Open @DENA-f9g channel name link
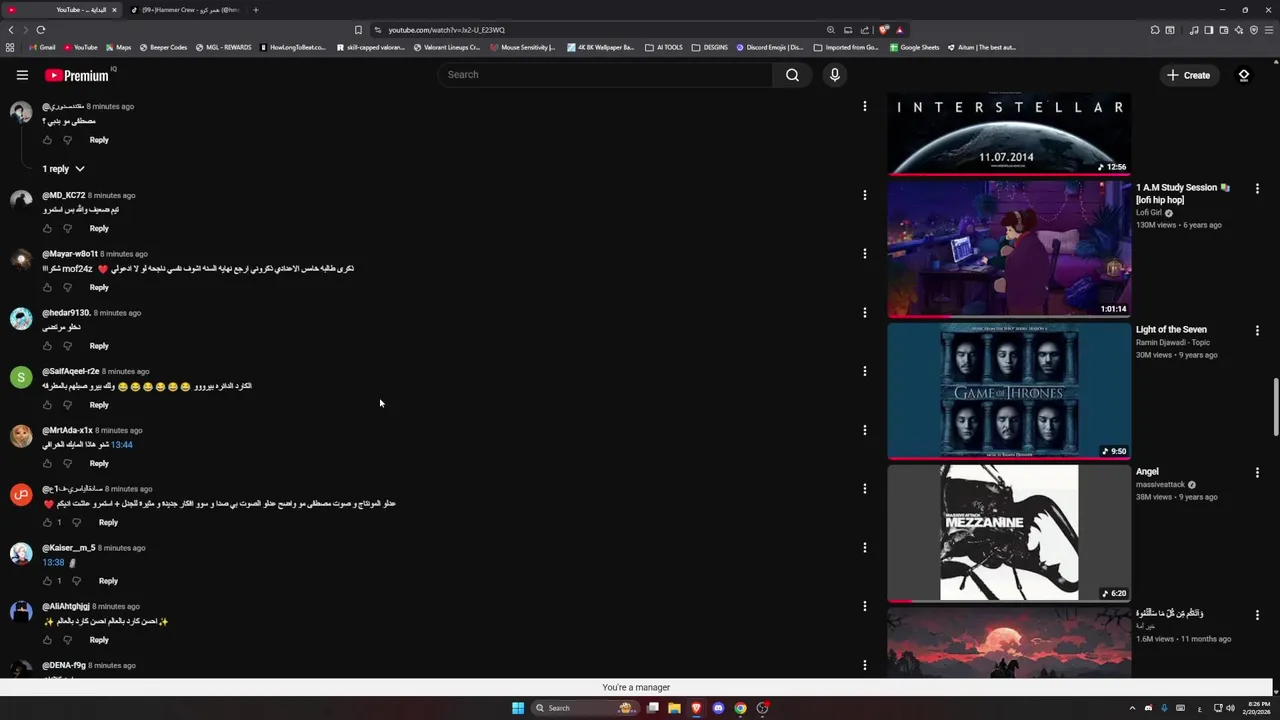1280x720 pixels. pos(64,666)
